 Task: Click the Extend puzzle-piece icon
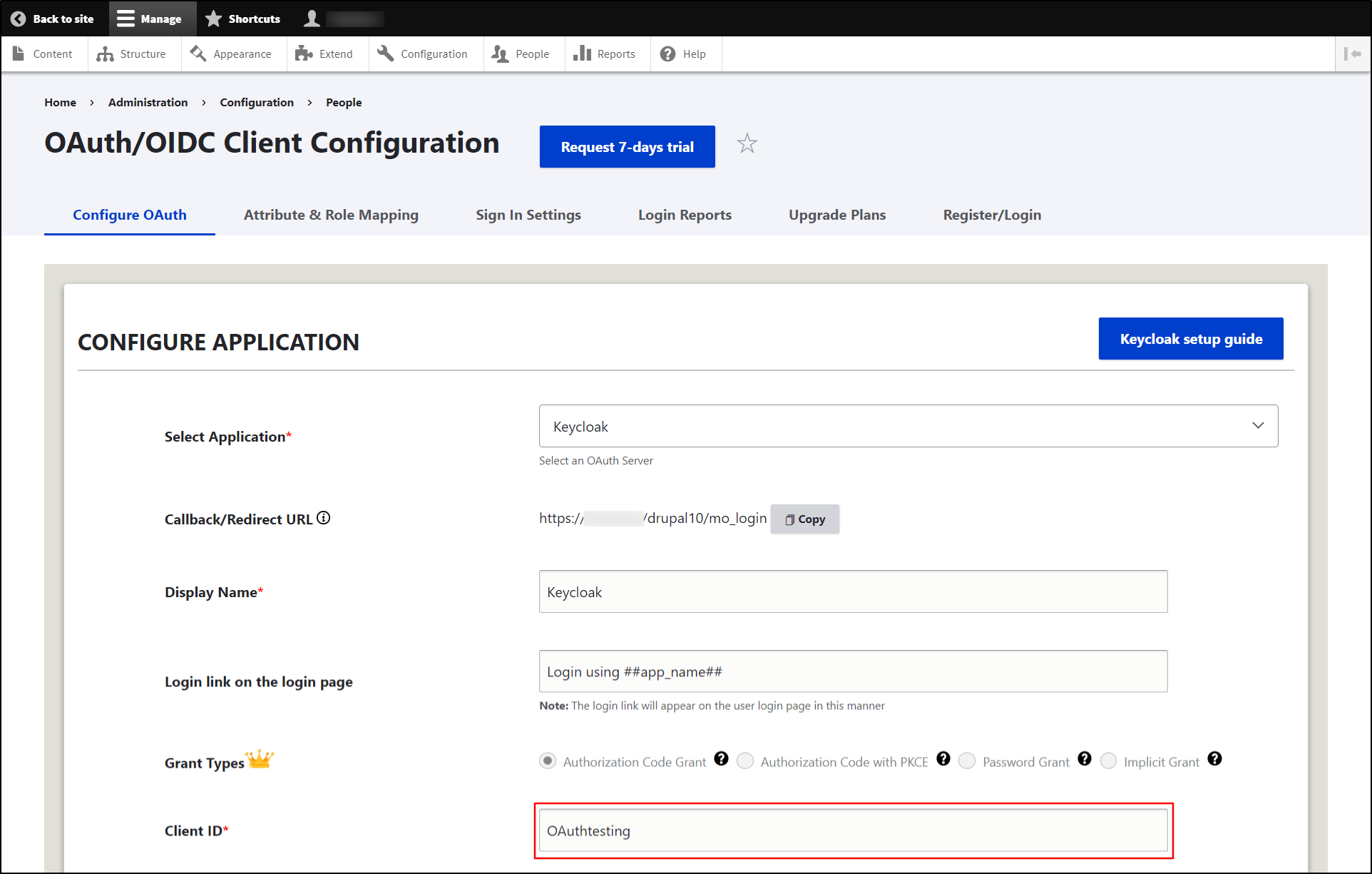click(x=304, y=54)
